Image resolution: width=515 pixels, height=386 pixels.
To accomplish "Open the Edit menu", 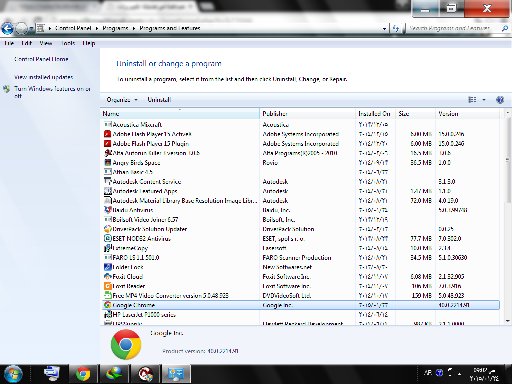I will coord(27,43).
